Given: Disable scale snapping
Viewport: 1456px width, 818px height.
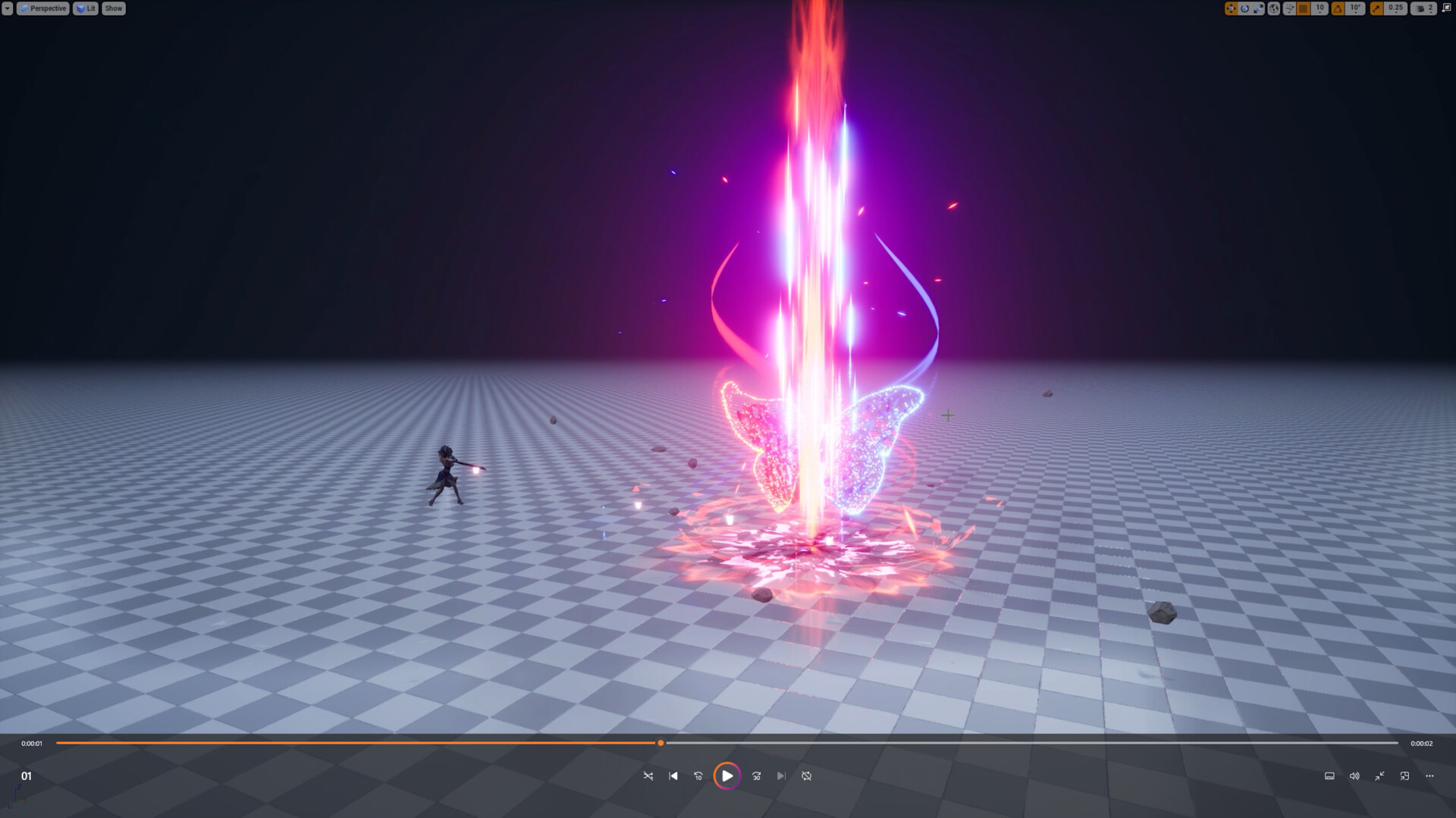Looking at the screenshot, I should tap(1376, 8).
